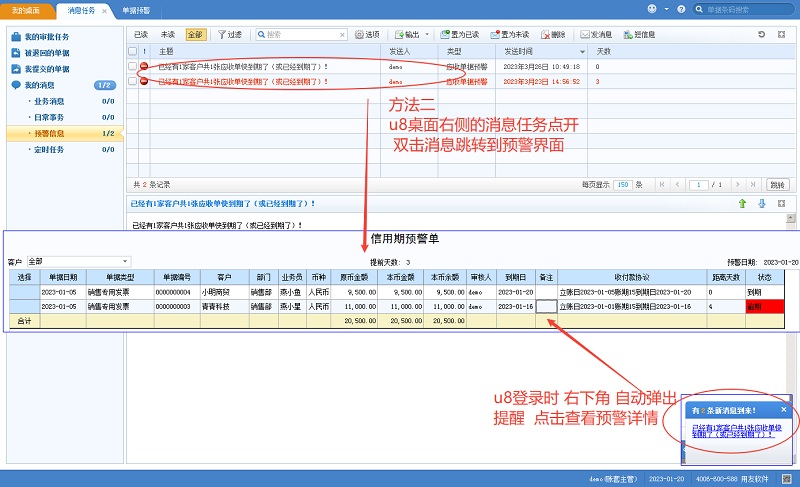
Task: Refresh the message list
Action: pyautogui.click(x=762, y=34)
